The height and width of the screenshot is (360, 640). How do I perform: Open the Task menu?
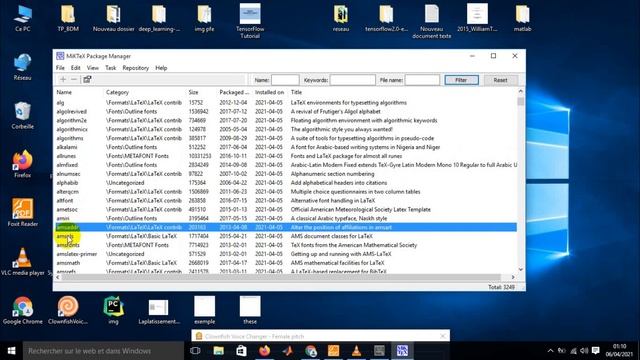point(111,68)
